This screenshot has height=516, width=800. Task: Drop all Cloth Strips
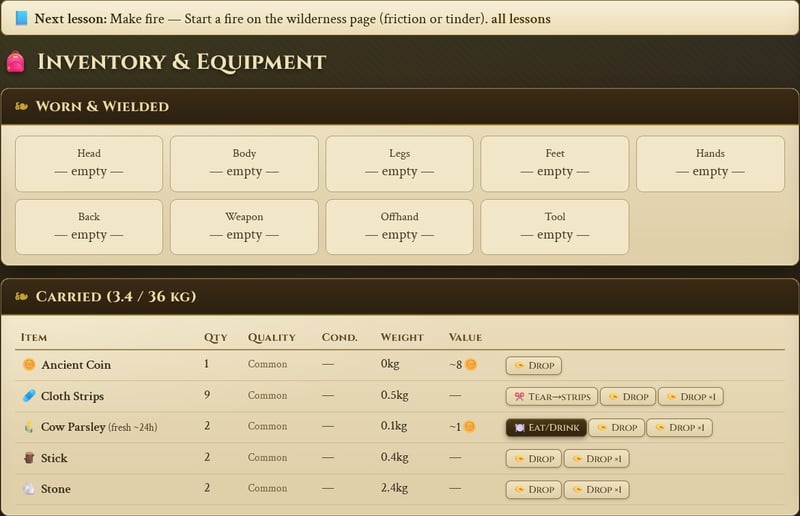point(628,397)
